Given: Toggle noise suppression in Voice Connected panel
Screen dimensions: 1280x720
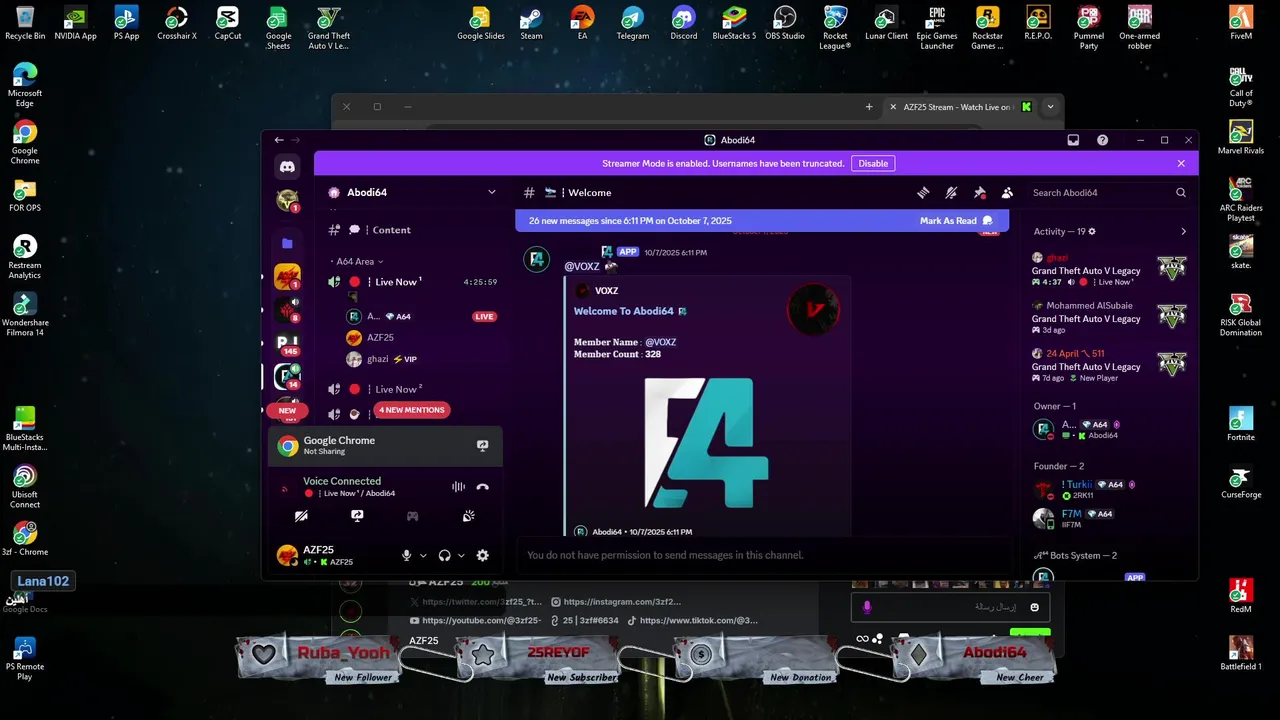Looking at the screenshot, I should click(458, 487).
